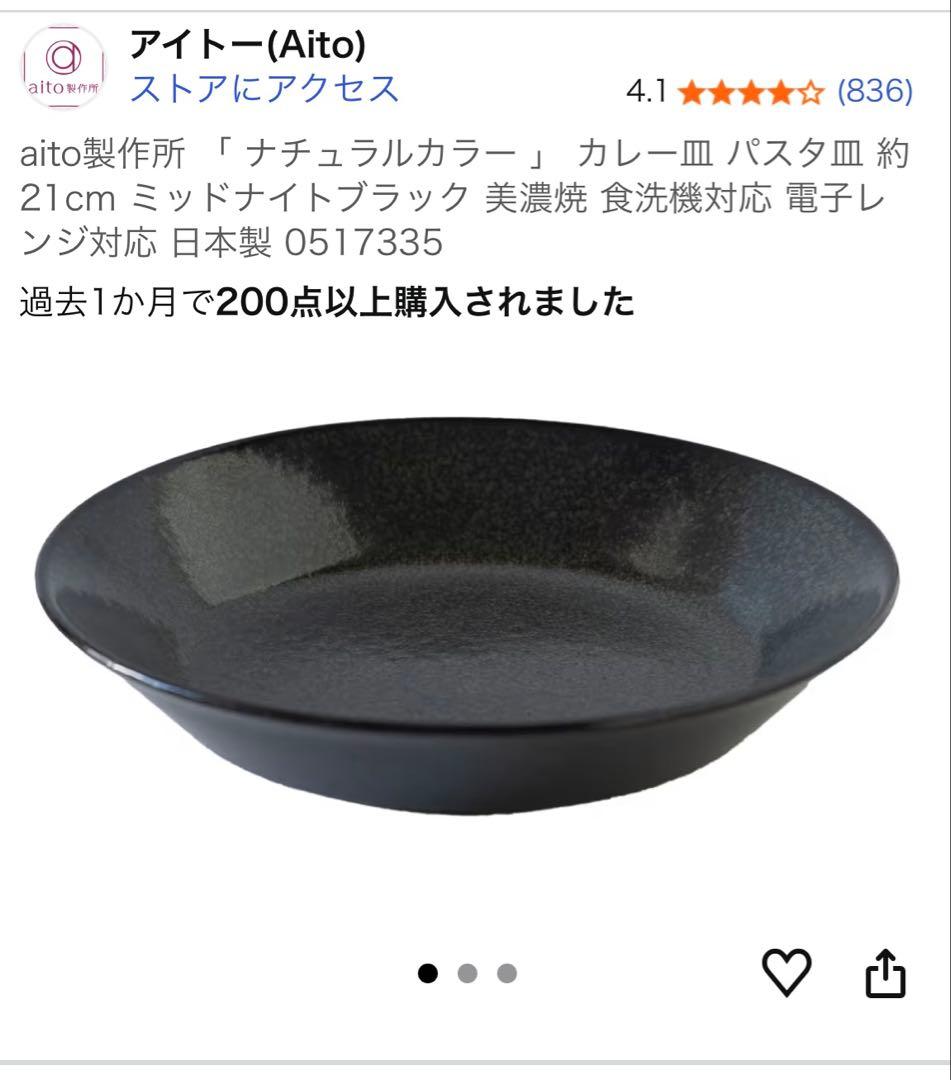The image size is (951, 1080).
Task: Tap the black curry plate product image
Action: click(x=468, y=615)
